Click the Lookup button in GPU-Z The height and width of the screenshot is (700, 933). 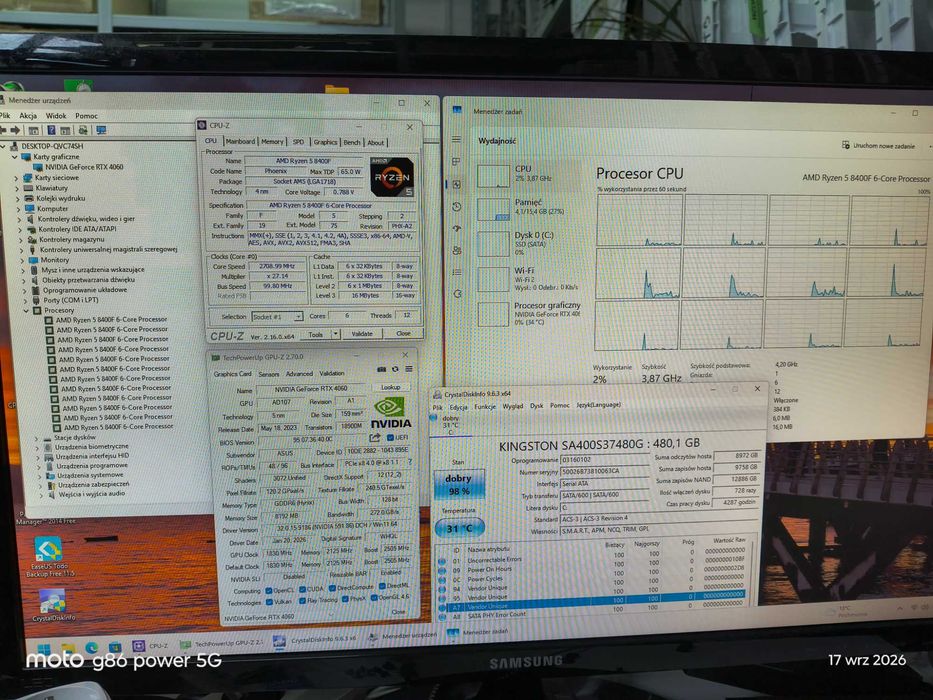click(390, 387)
